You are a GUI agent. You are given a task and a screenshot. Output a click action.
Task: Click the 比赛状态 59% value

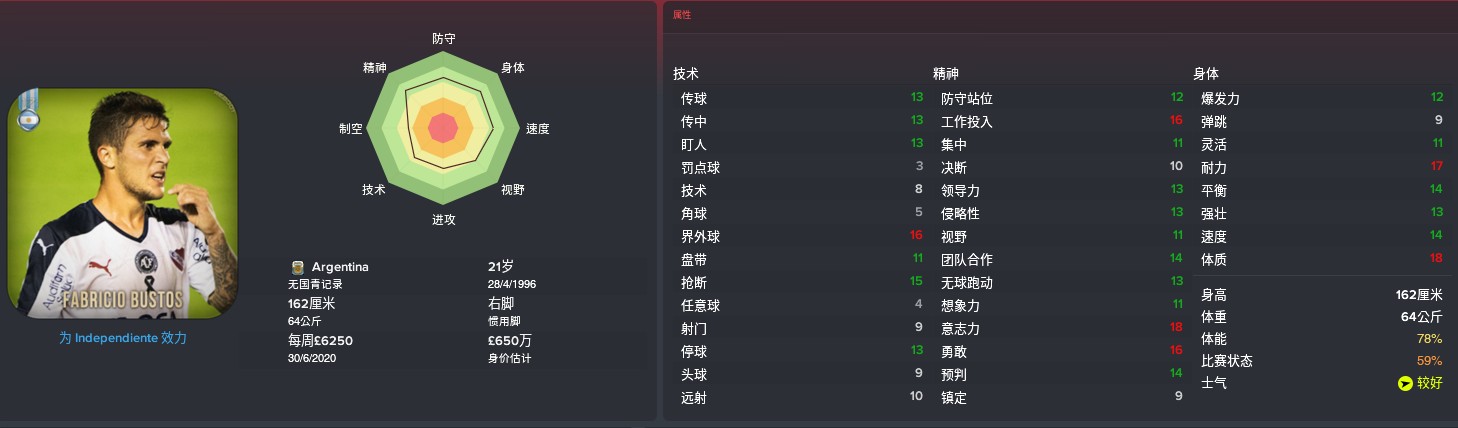pyautogui.click(x=1428, y=361)
